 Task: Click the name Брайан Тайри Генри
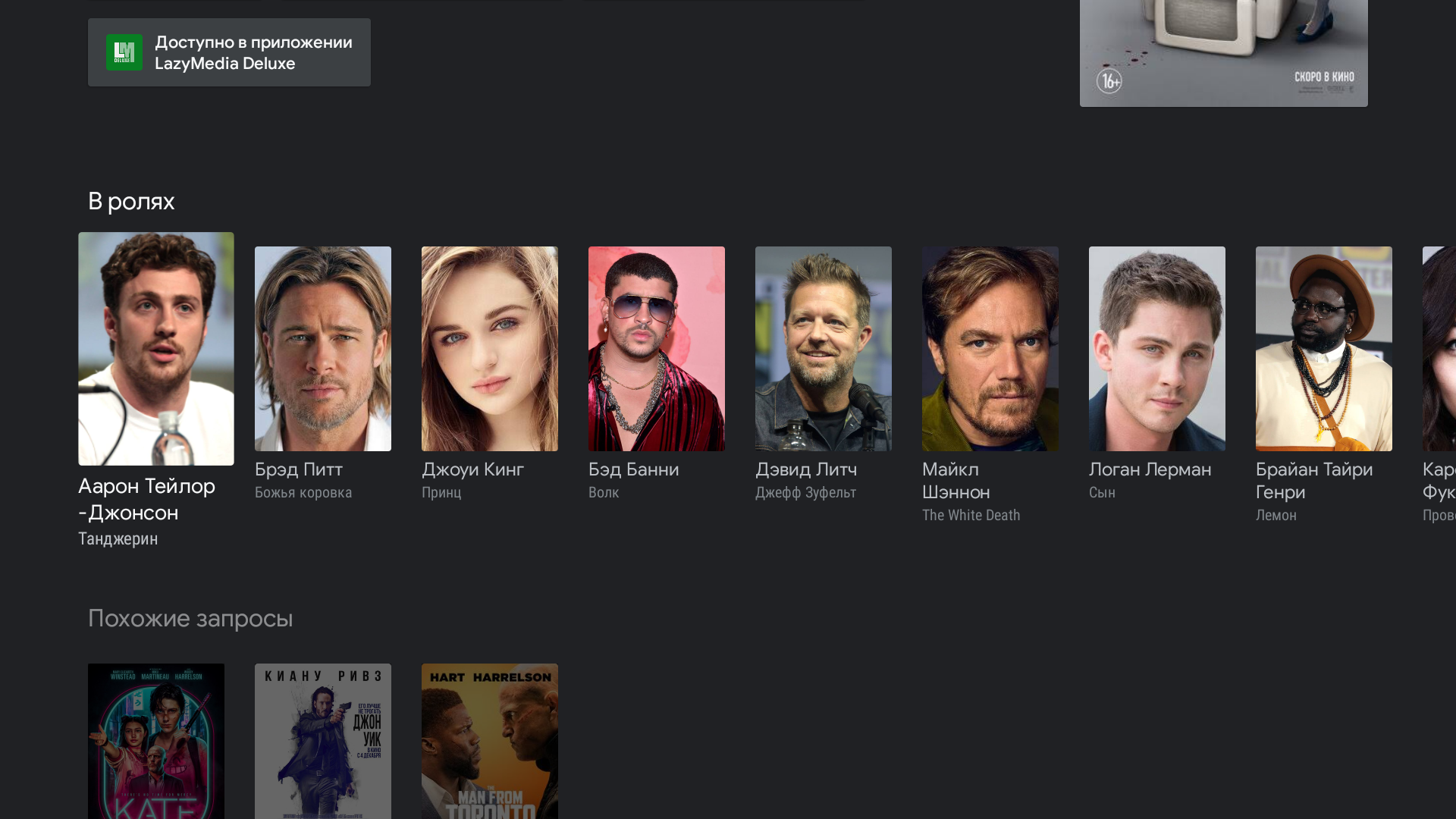click(x=1314, y=481)
